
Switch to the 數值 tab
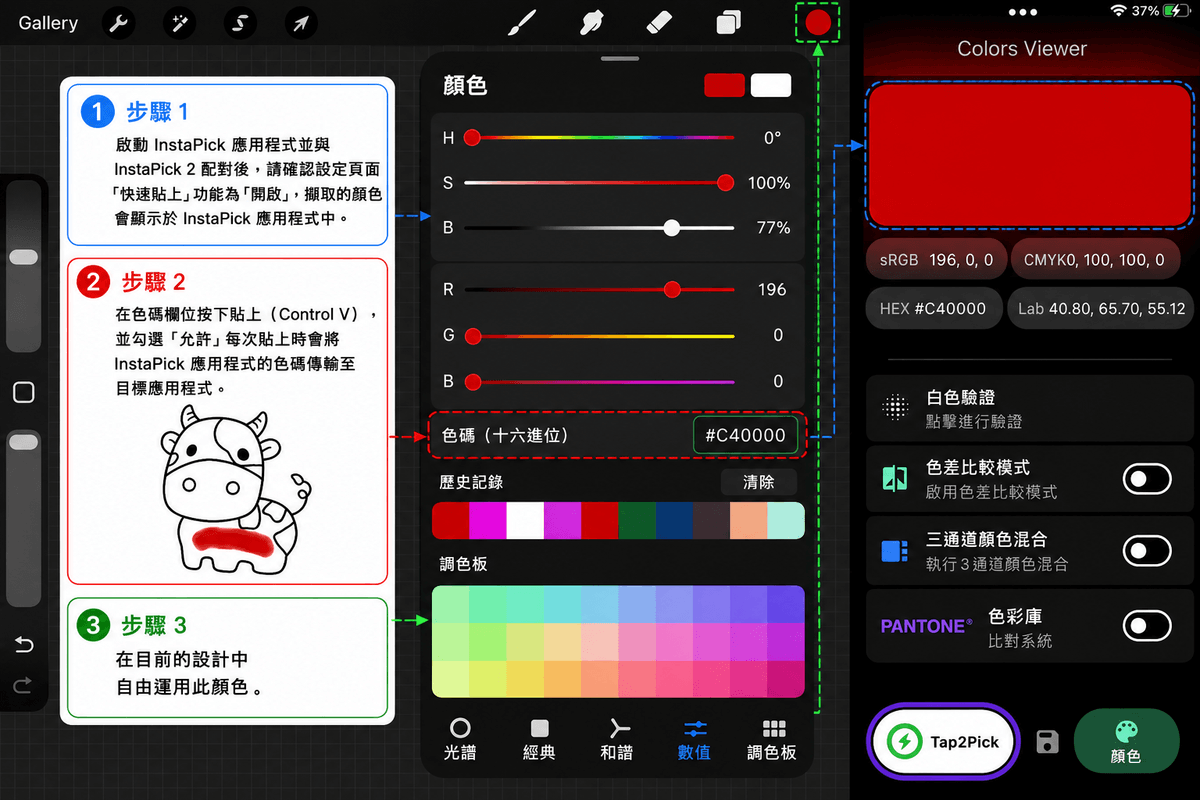point(694,739)
